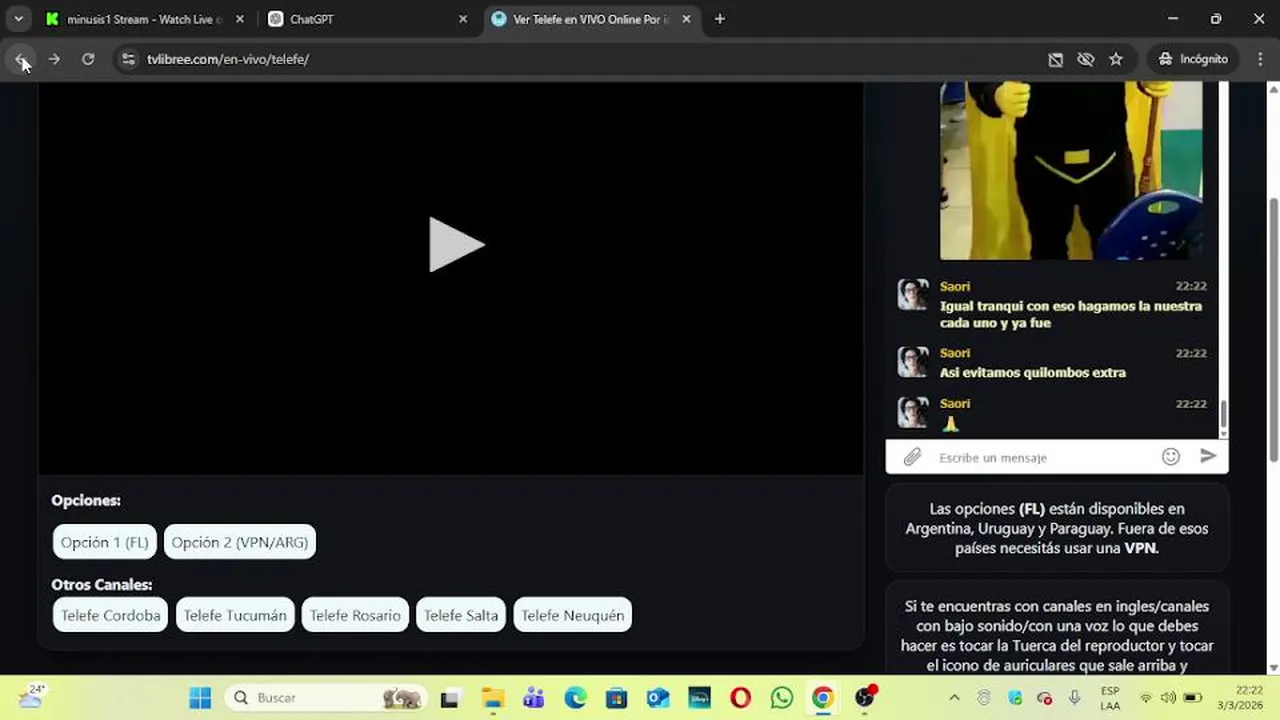This screenshot has height=720, width=1280.
Task: Open the emoji picker in chat
Action: [1171, 457]
